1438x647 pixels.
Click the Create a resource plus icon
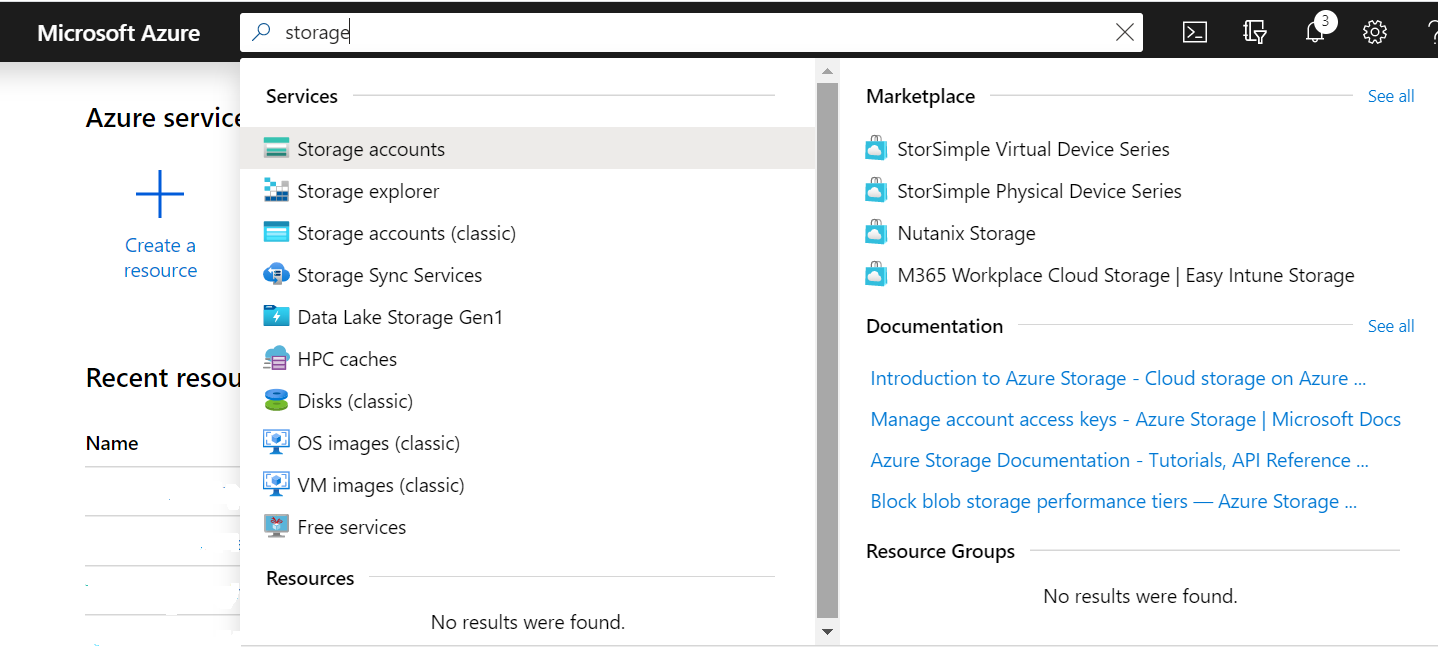point(160,194)
